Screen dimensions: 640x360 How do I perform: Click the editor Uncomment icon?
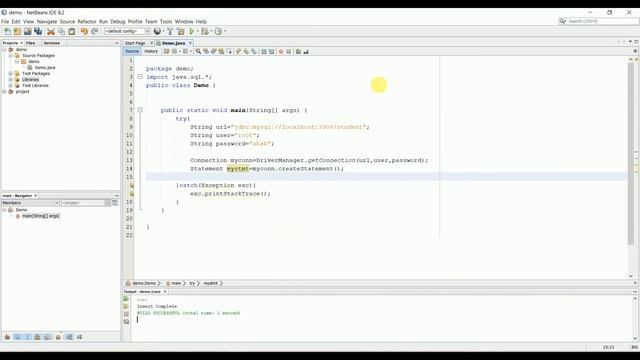306,51
